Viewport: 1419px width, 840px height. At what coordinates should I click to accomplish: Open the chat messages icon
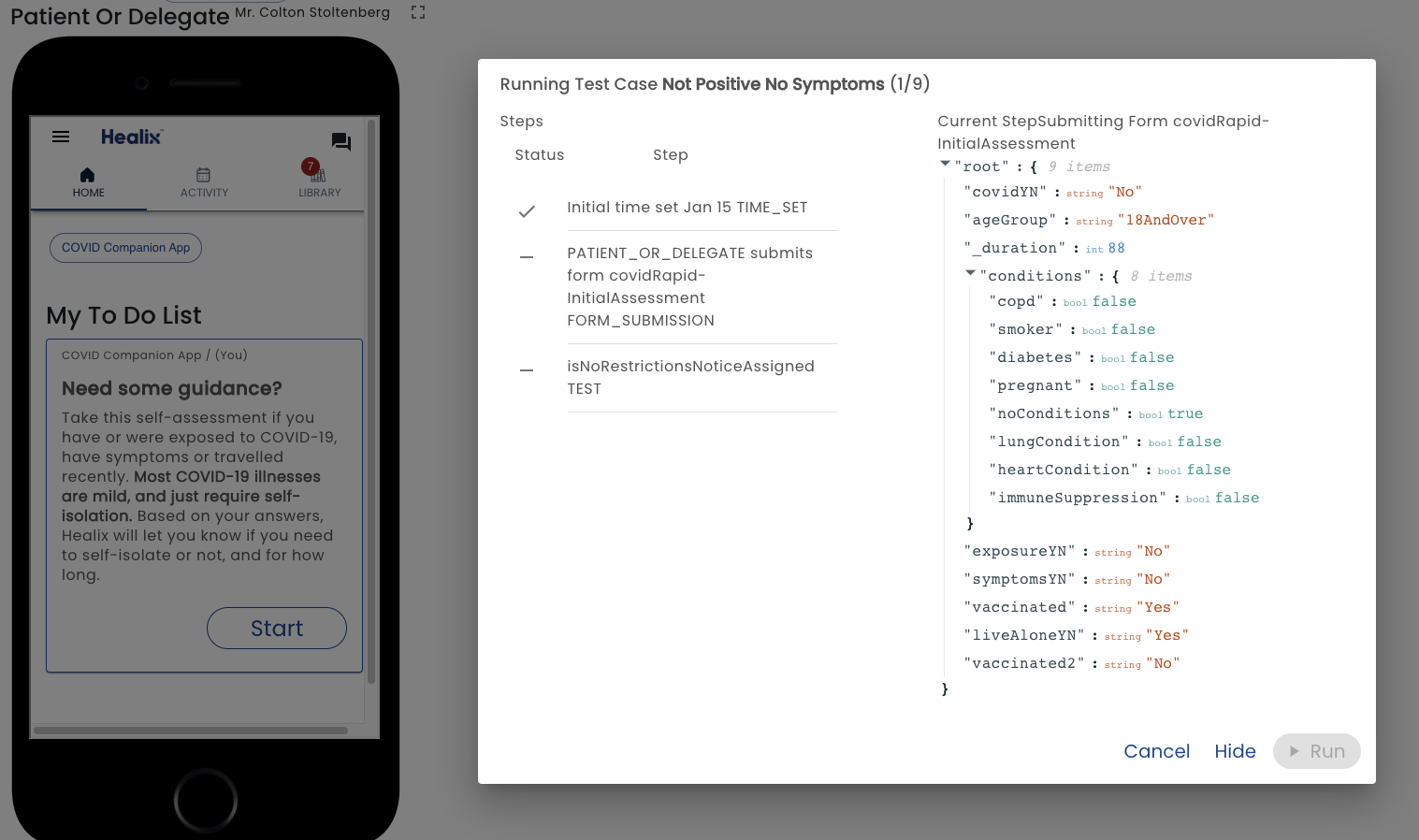point(341,141)
